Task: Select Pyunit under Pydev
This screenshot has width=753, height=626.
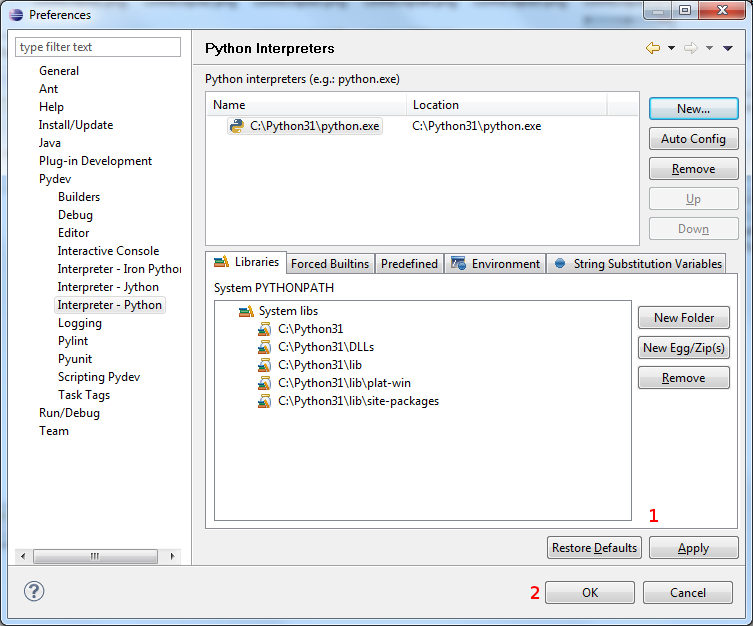Action: (x=75, y=359)
